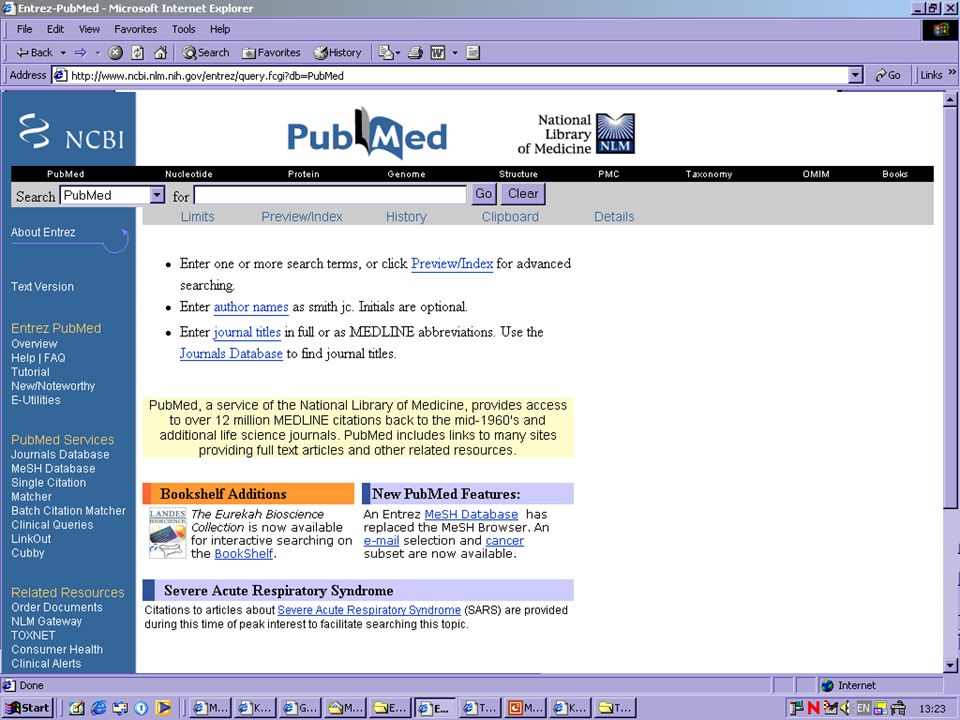
Task: Open the Edit menu
Action: (x=55, y=29)
